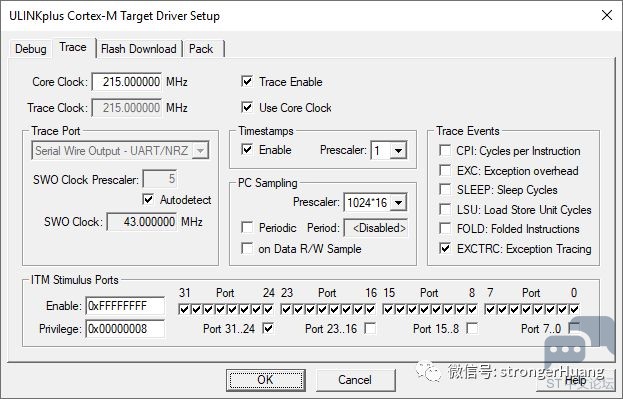Image resolution: width=623 pixels, height=399 pixels.
Task: Click the Period Disabled field
Action: pos(375,228)
